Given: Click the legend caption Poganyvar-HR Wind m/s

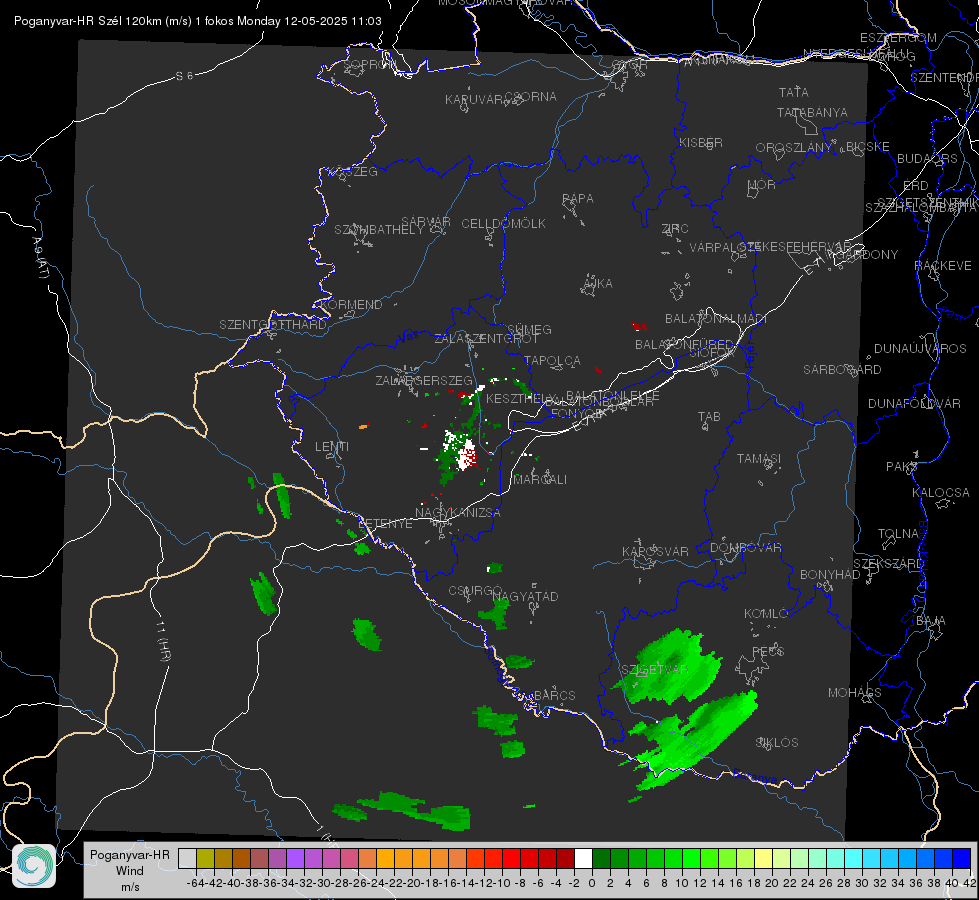Looking at the screenshot, I should point(130,871).
